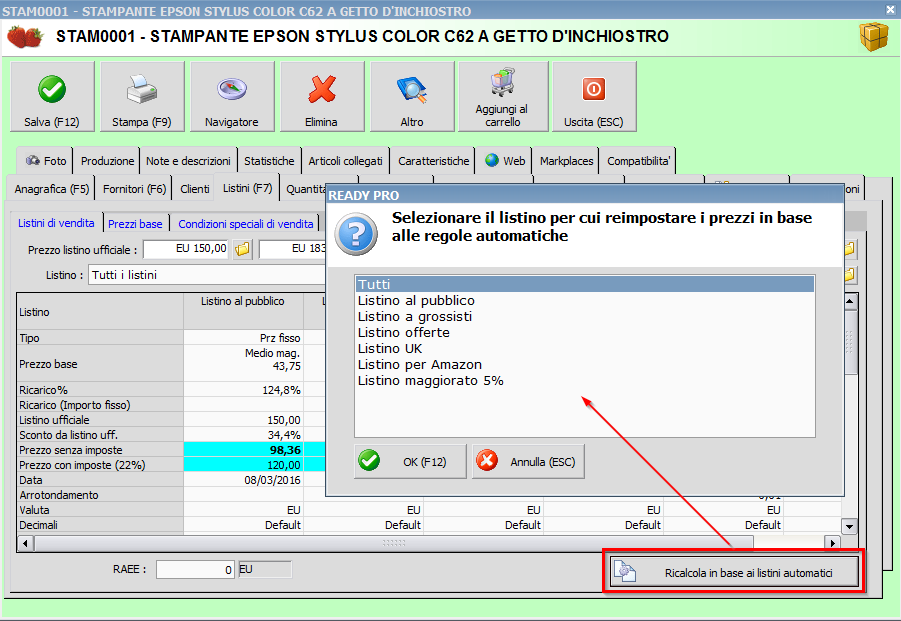Click the Prezzo con imposte (22%) row label

[x=82, y=465]
